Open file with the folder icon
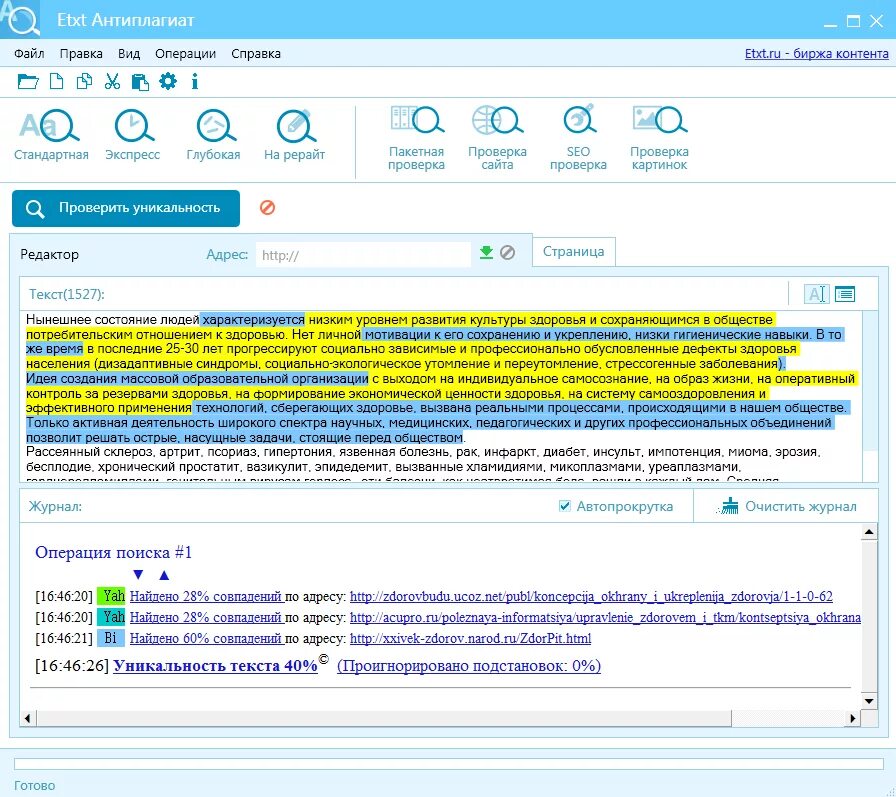This screenshot has width=896, height=797. pyautogui.click(x=27, y=82)
